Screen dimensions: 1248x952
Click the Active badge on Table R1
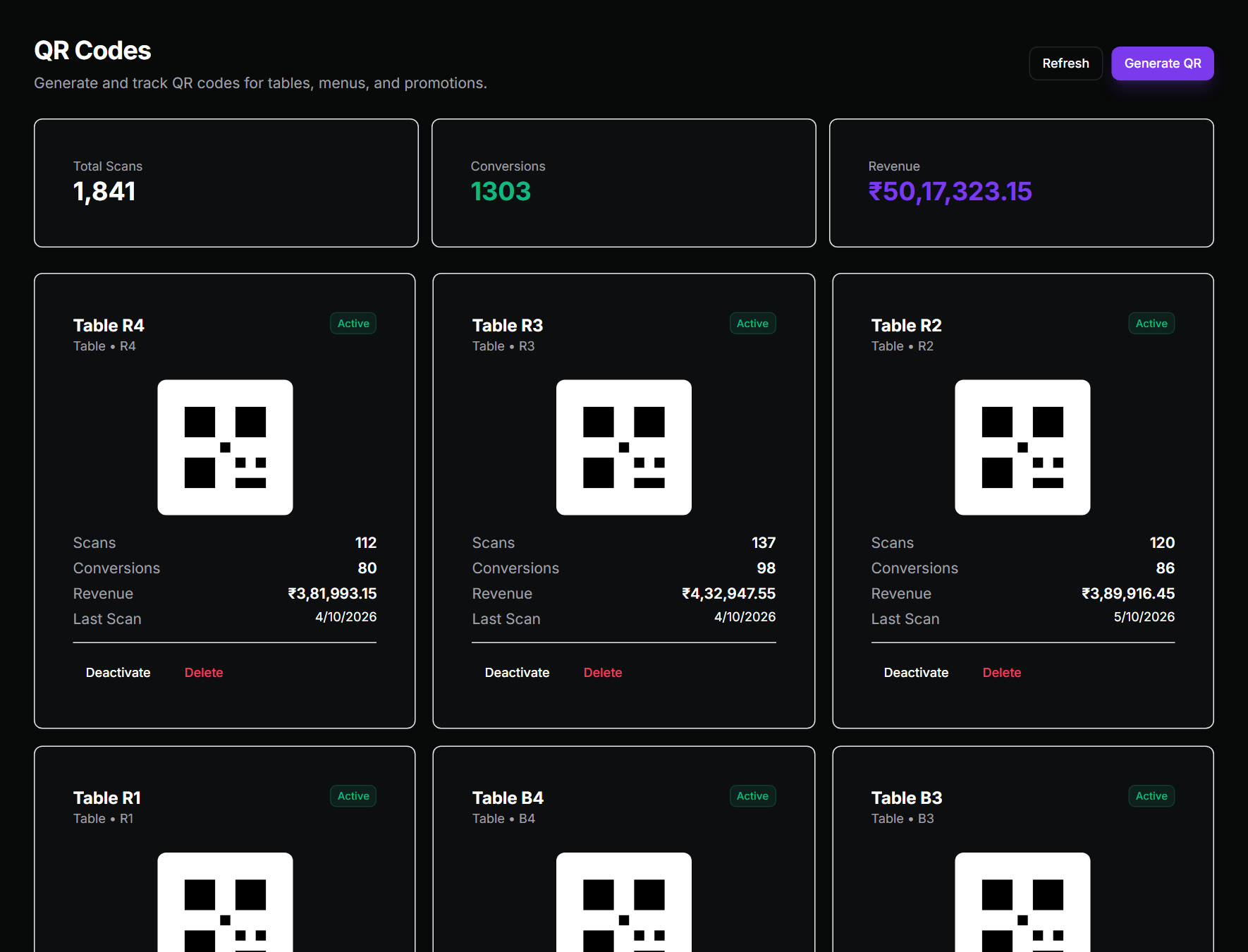point(353,796)
